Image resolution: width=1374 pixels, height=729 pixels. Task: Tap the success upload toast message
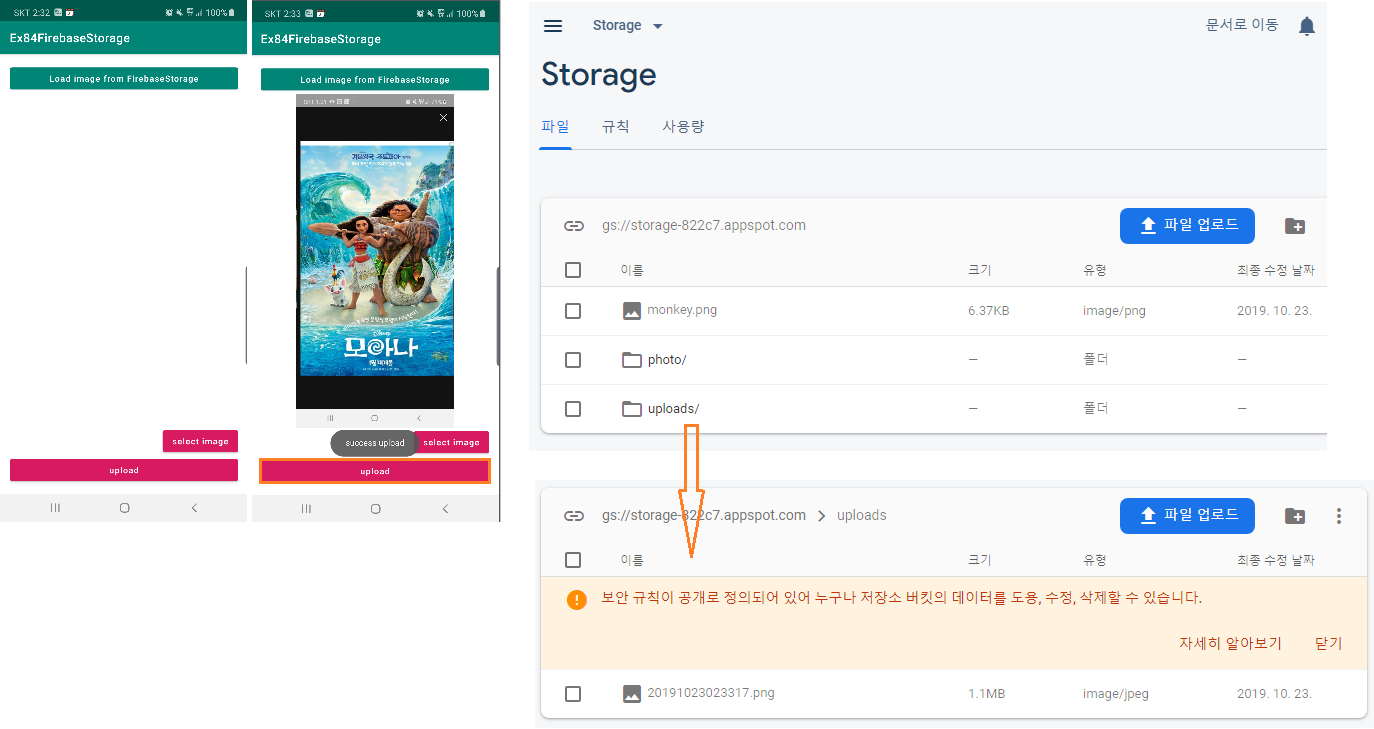point(375,443)
